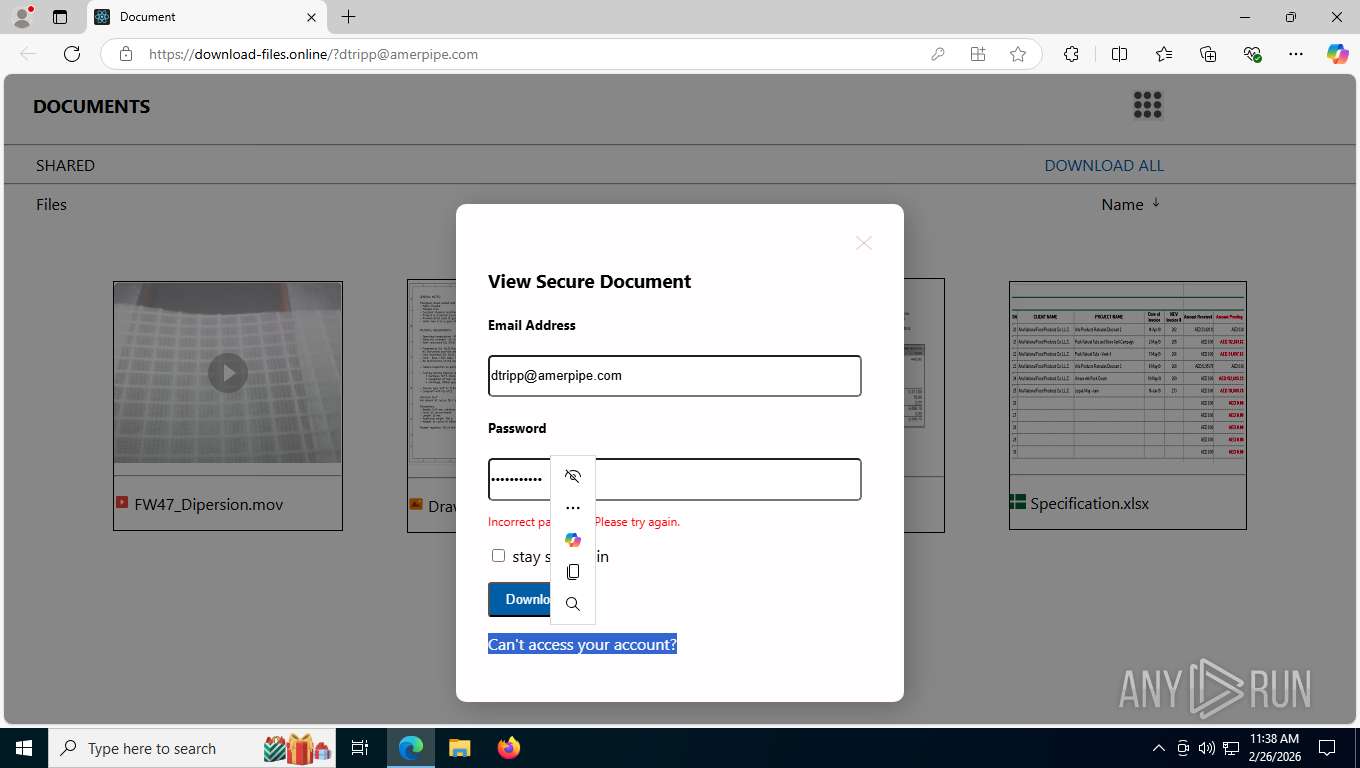1360x768 pixels.
Task: Open tab actions menu icon
Action: coord(60,17)
